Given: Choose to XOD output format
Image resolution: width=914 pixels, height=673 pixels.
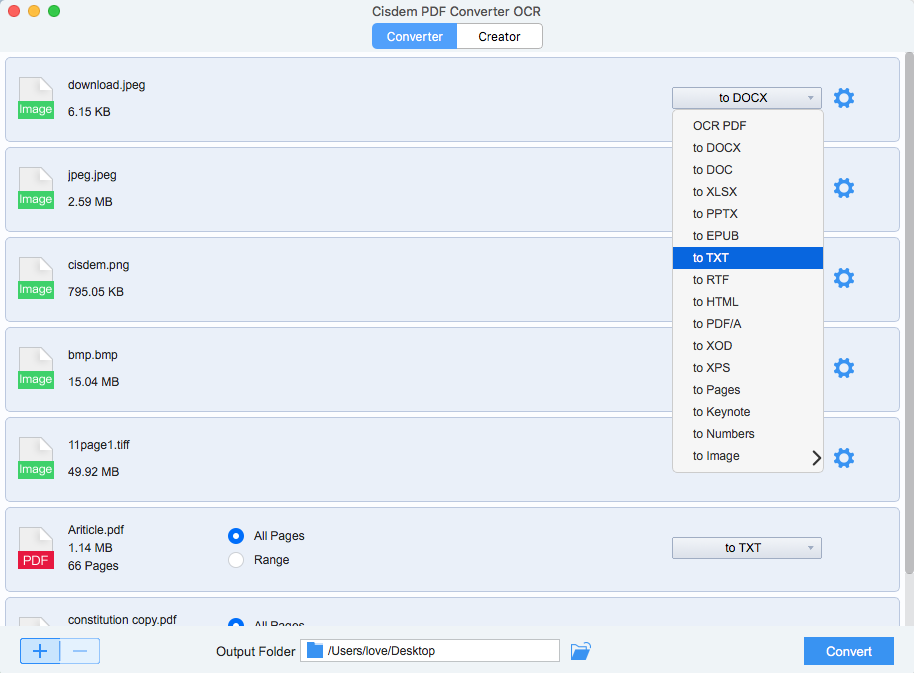Looking at the screenshot, I should point(748,346).
